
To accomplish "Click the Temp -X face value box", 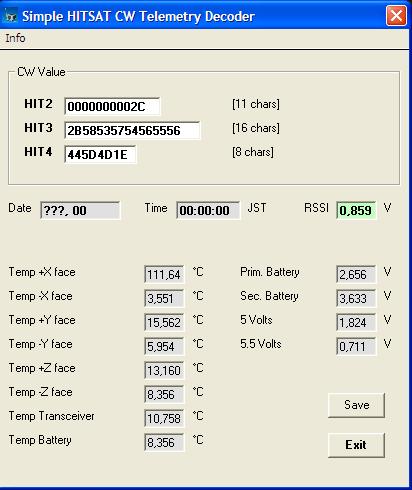I will click(164, 298).
